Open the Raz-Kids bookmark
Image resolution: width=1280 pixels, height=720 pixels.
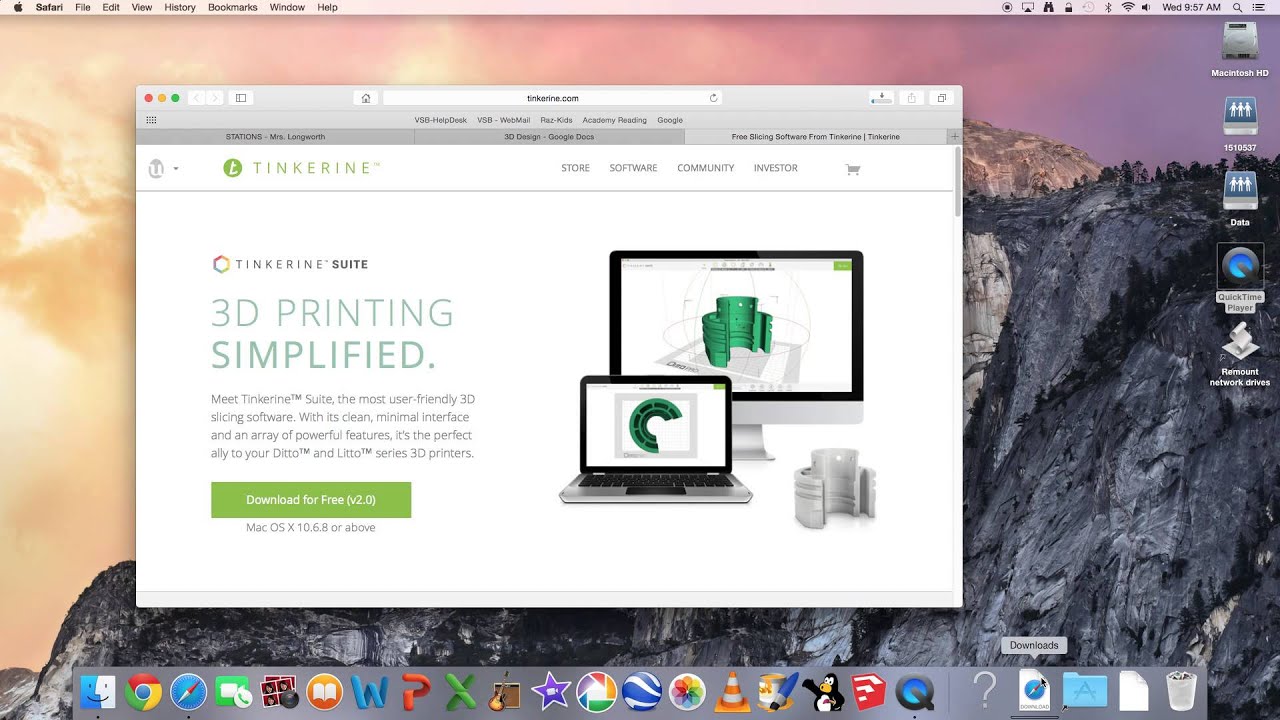557,120
